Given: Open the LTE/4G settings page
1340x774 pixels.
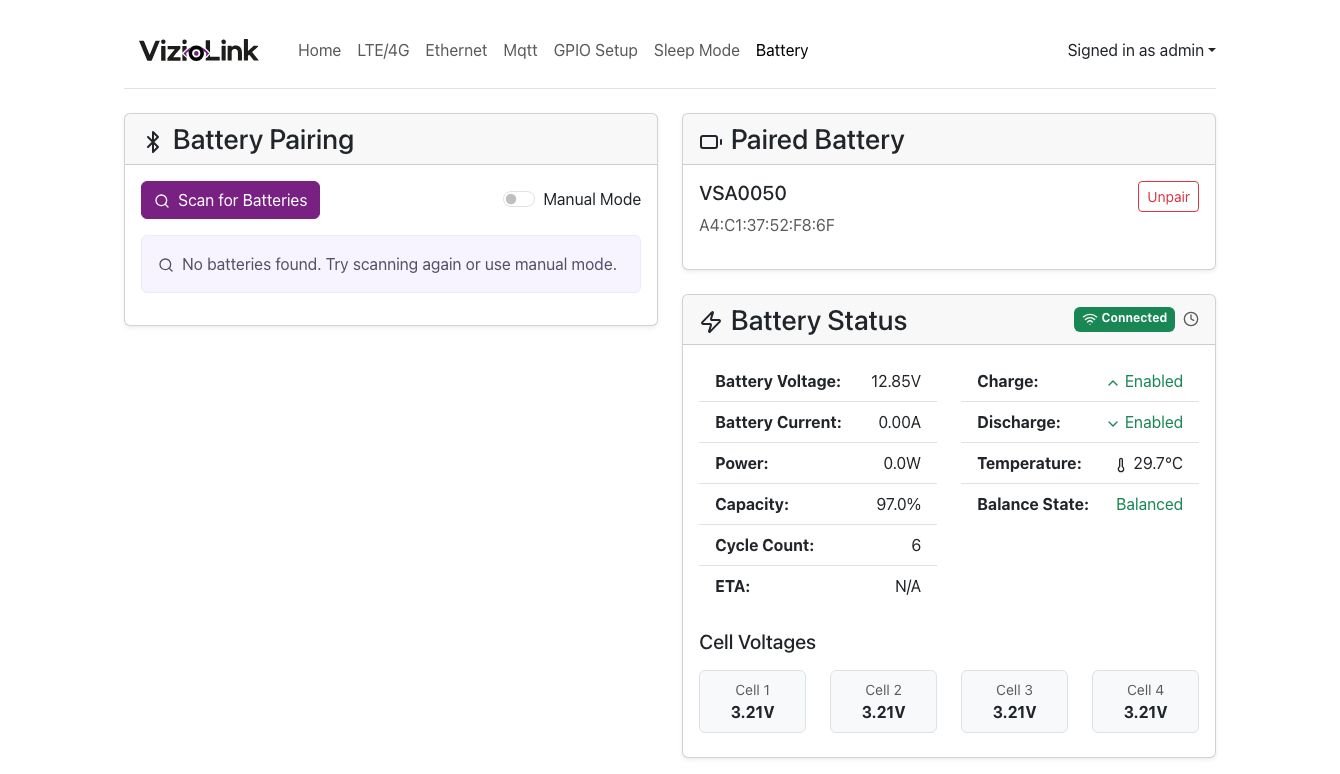Looking at the screenshot, I should (383, 50).
